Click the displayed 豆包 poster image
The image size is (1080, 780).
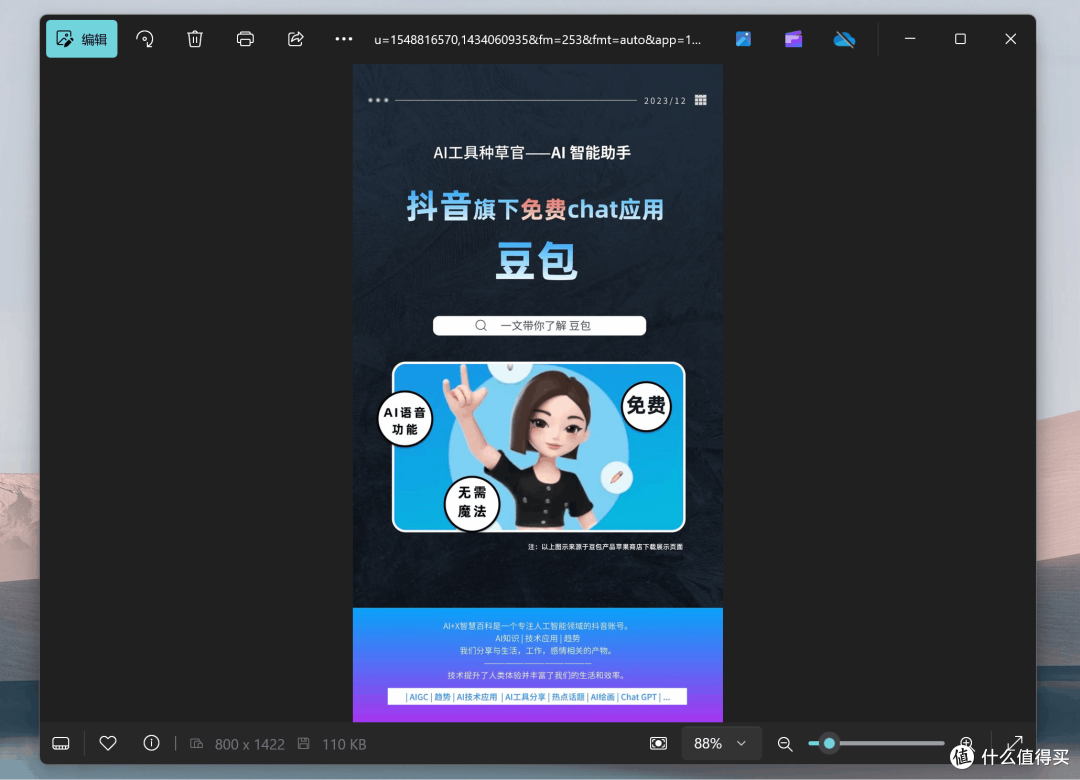click(538, 393)
